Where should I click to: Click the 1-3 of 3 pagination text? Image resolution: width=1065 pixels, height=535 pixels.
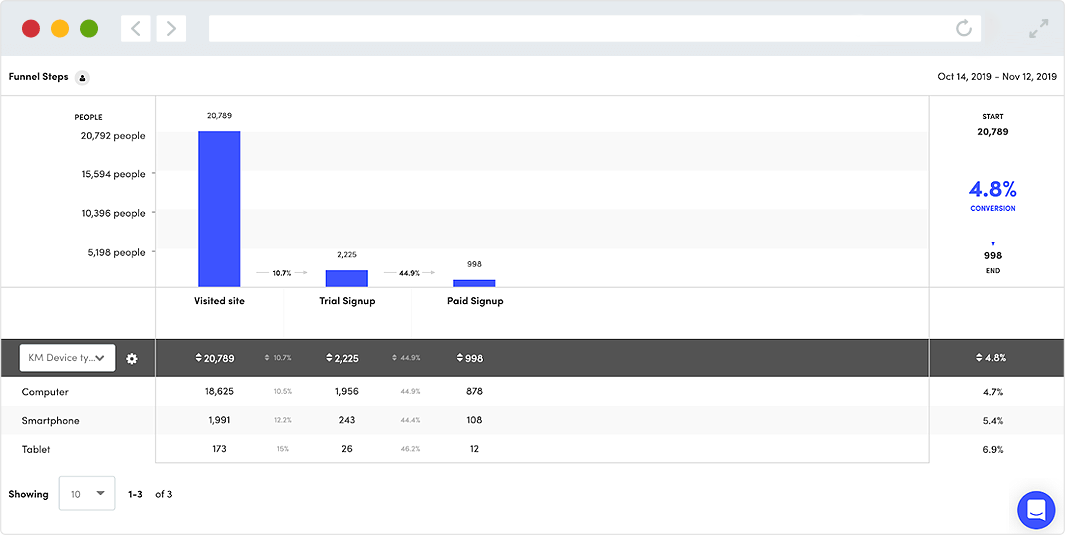point(150,494)
